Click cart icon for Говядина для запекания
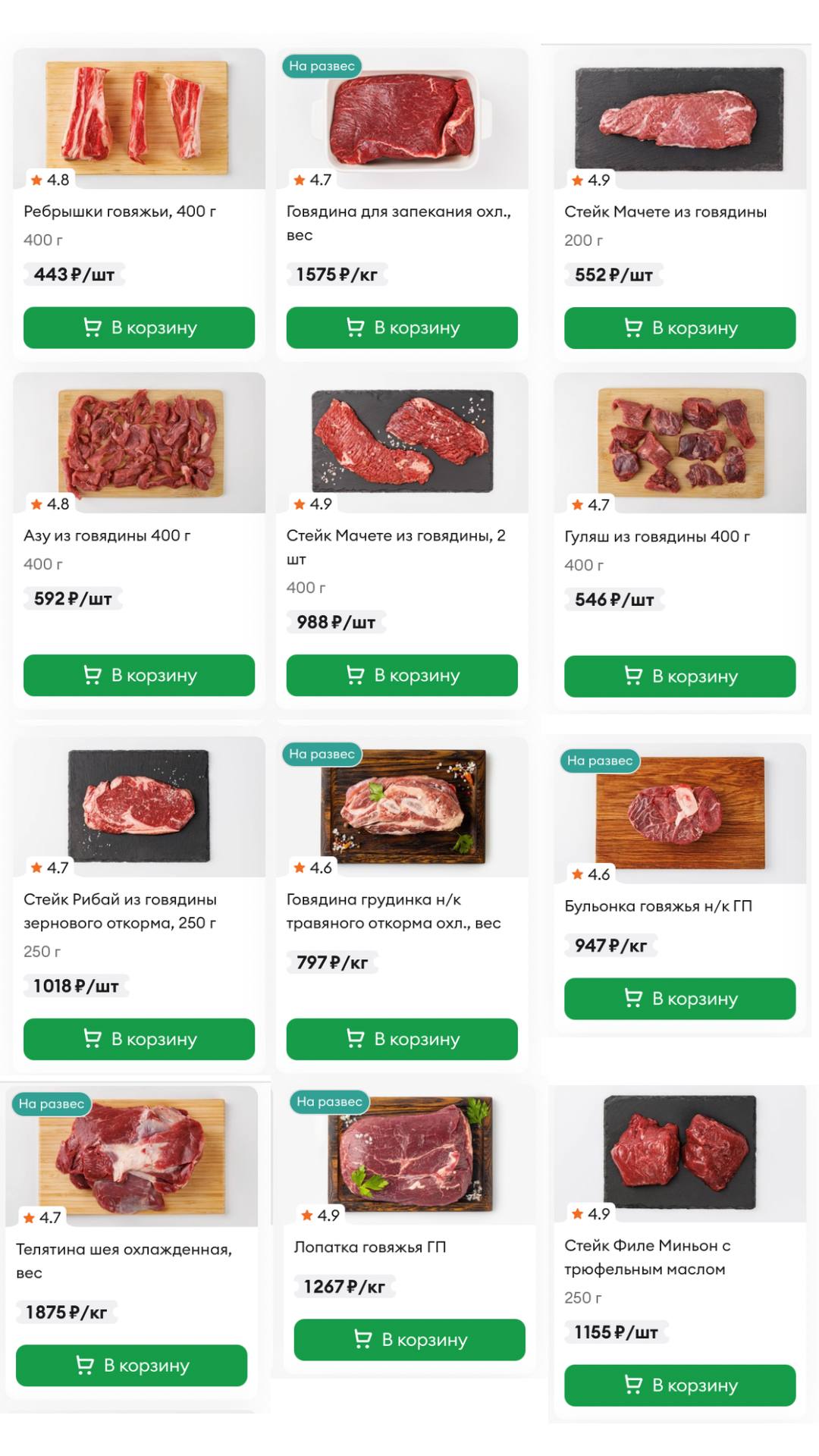819x1456 pixels. click(x=355, y=328)
